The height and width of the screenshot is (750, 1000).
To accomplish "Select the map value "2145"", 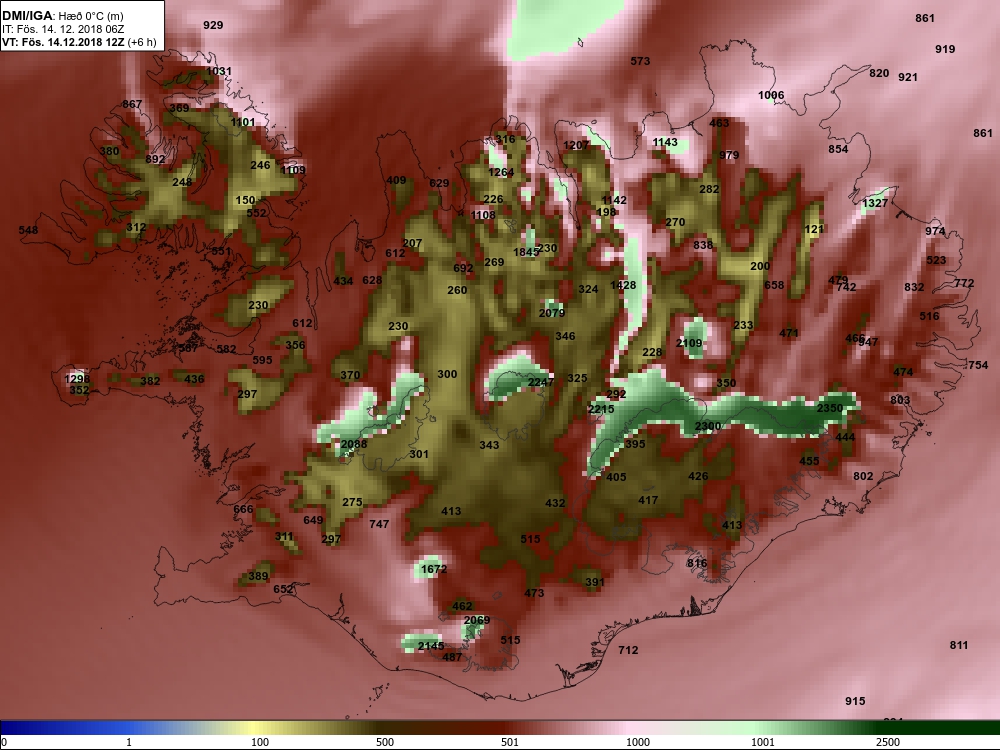I will (x=431, y=646).
